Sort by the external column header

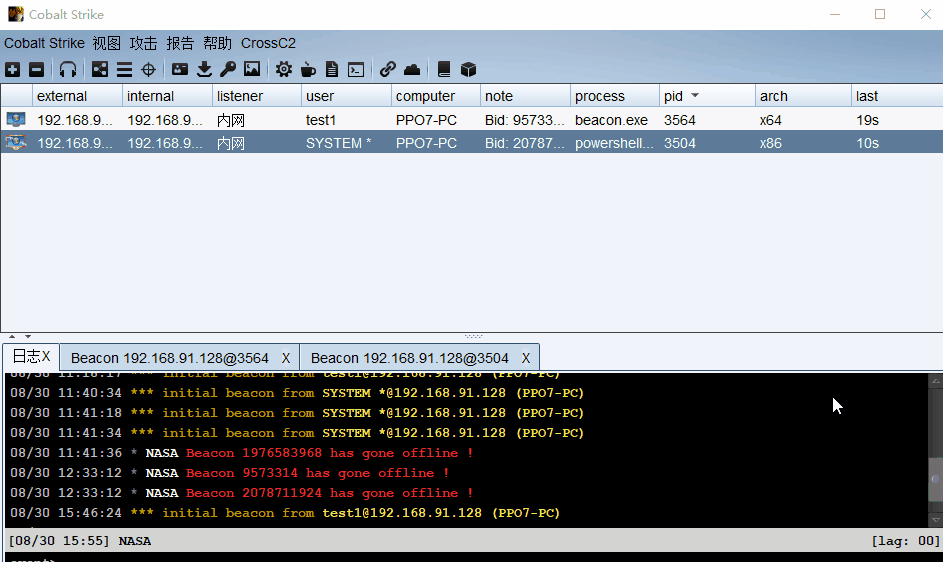point(78,96)
